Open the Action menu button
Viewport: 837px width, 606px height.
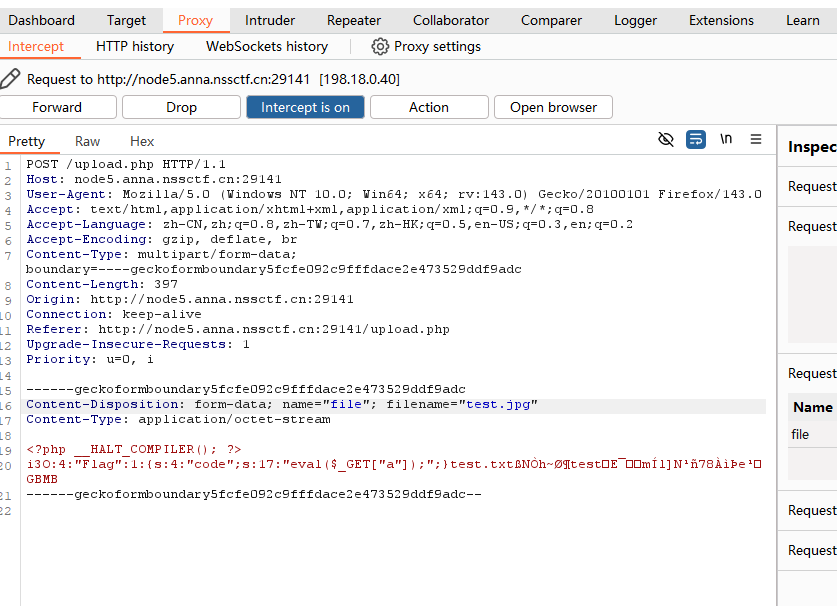point(428,107)
